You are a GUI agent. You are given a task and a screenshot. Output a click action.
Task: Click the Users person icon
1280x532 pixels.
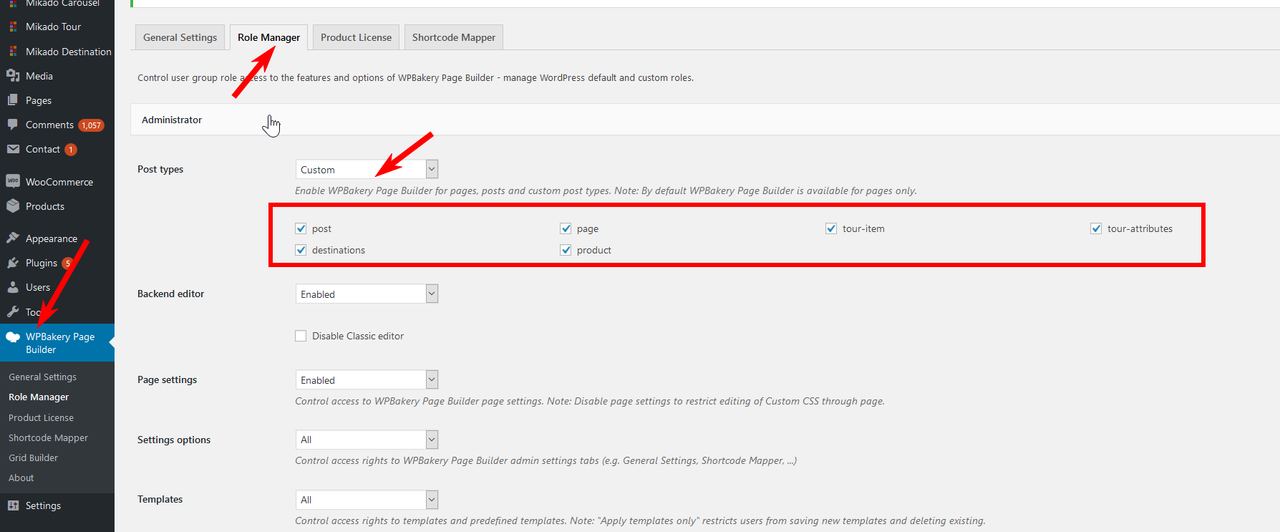click(12, 287)
